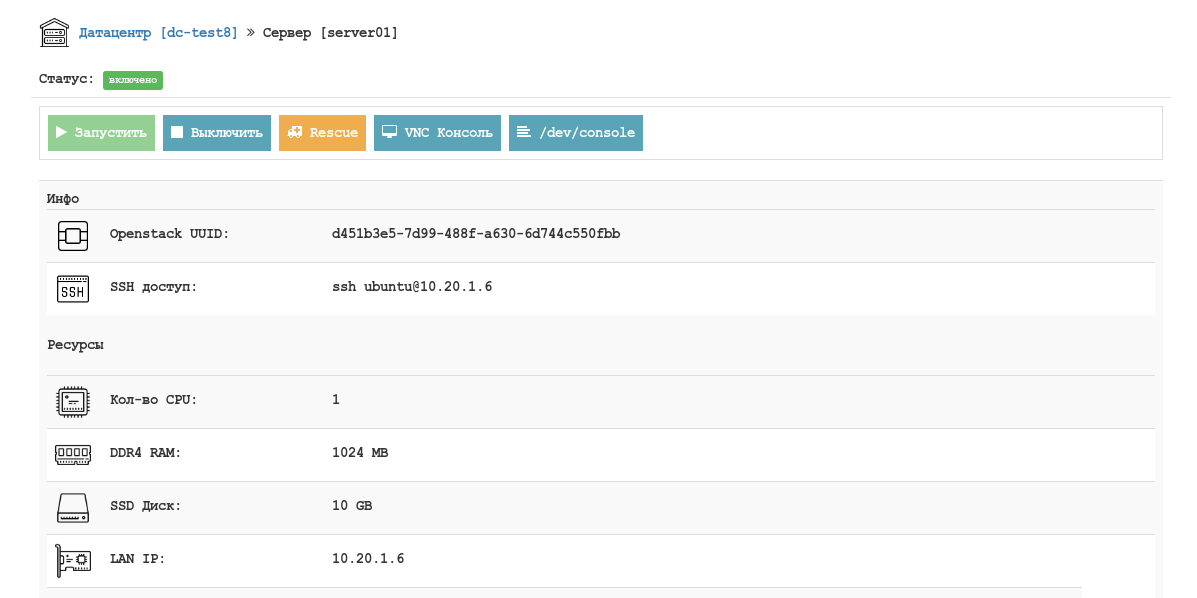Open the /dev/console log
Viewport: 1197px width, 598px height.
575,133
